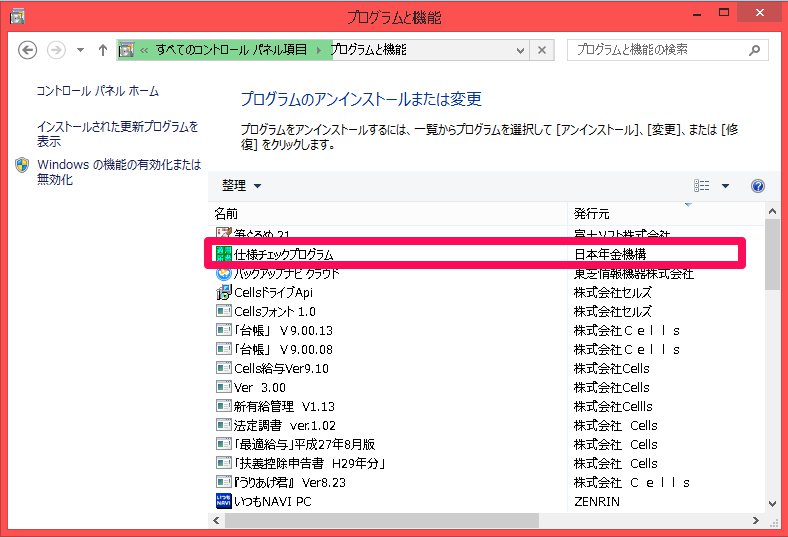The height and width of the screenshot is (537, 788).
Task: Open the recent locations dropdown arrow
Action: click(80, 50)
